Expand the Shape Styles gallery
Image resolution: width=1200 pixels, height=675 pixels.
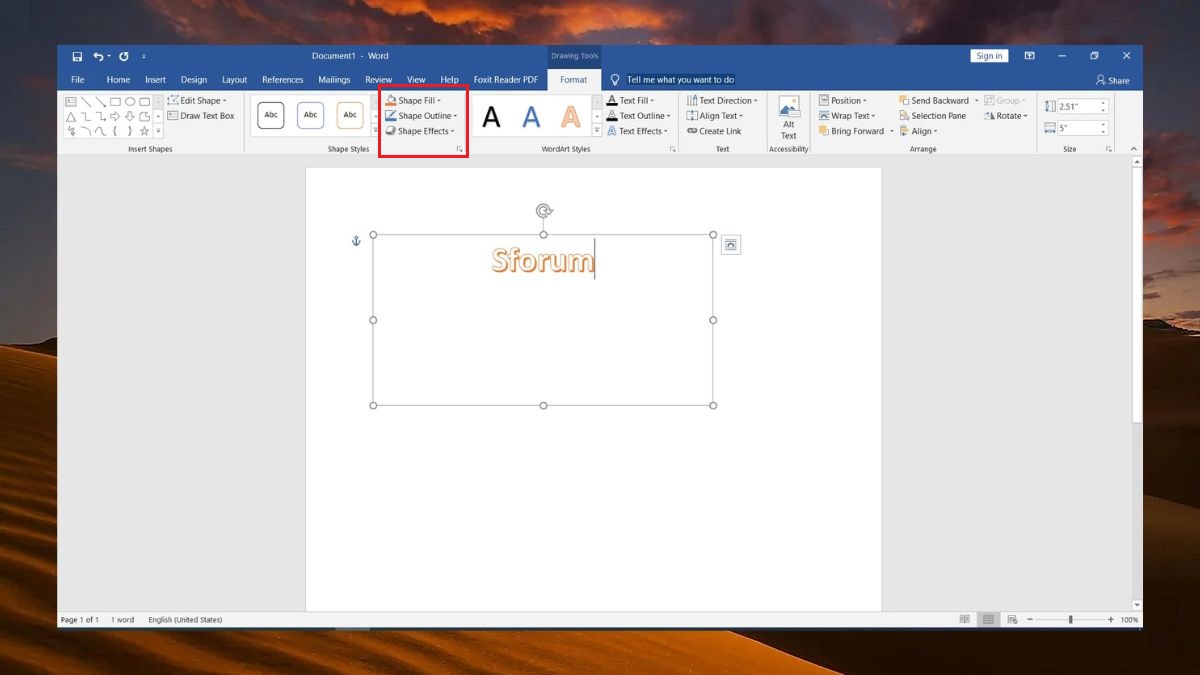click(x=376, y=131)
